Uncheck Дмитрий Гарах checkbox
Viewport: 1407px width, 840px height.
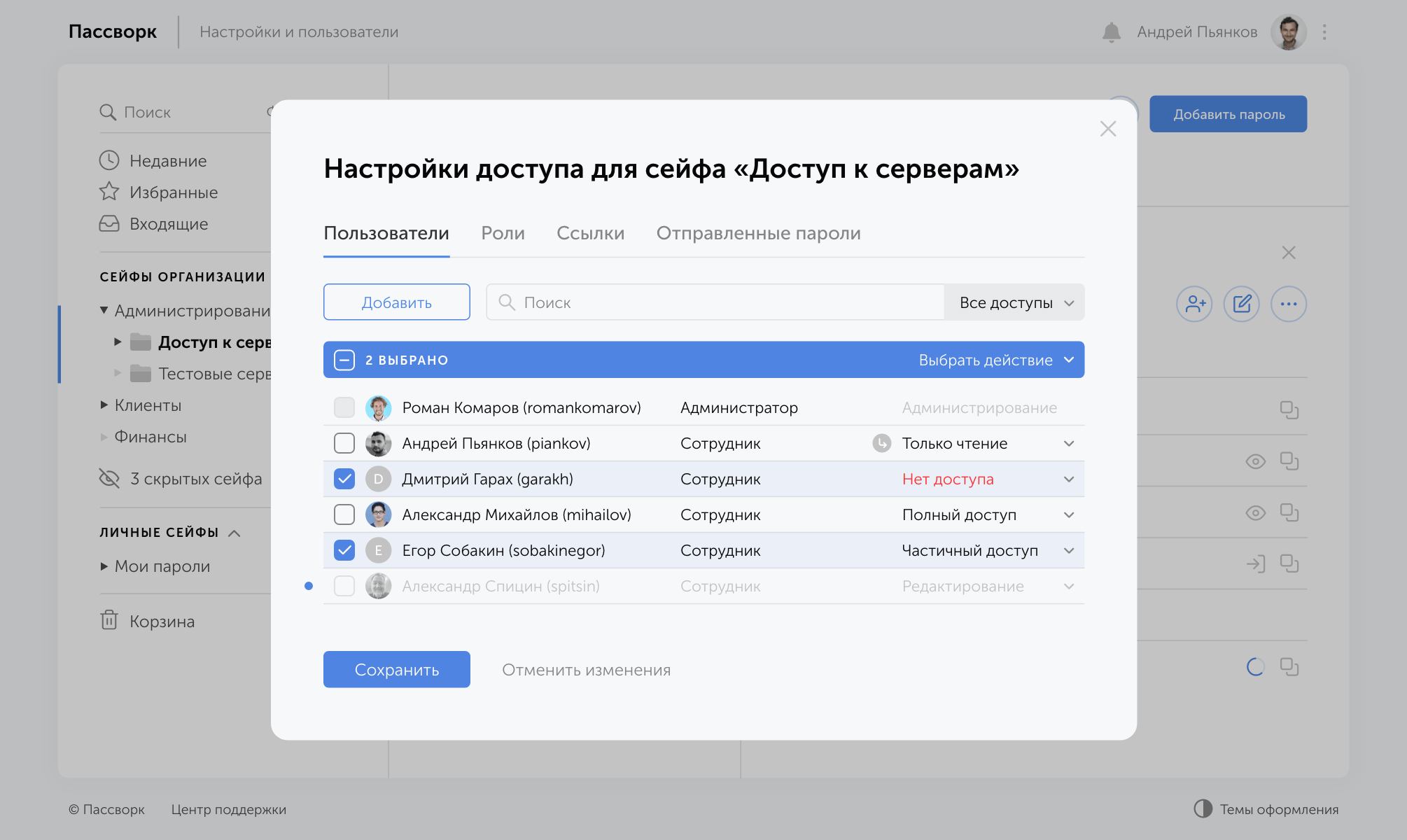pyautogui.click(x=344, y=479)
